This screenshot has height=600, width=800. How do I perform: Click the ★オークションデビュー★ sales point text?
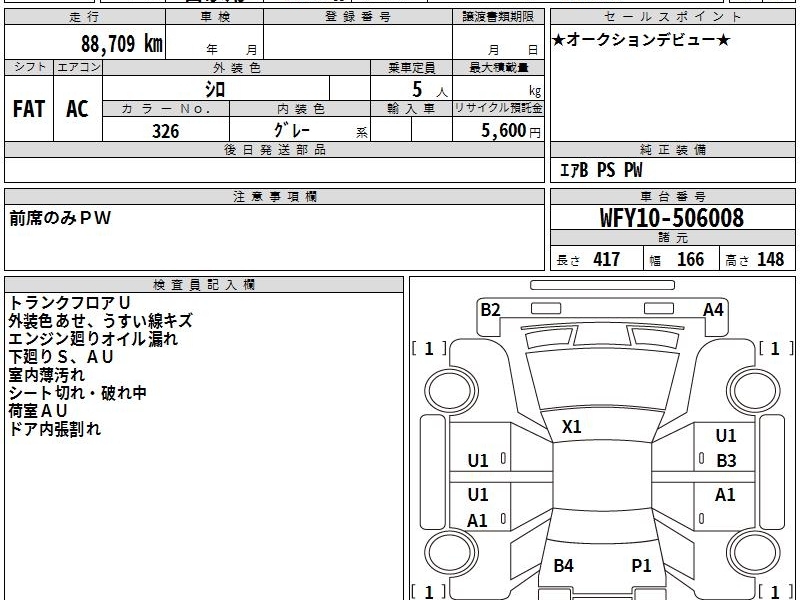click(x=641, y=40)
